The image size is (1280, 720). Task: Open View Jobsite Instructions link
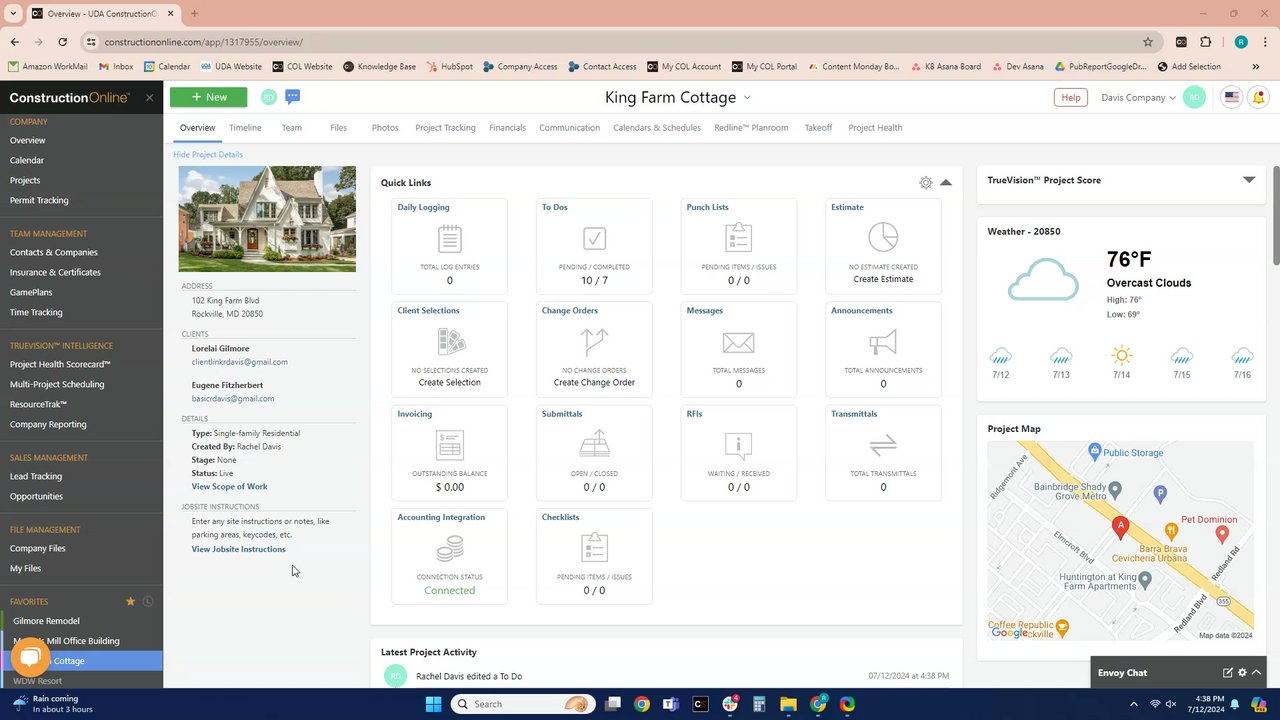pyautogui.click(x=239, y=549)
